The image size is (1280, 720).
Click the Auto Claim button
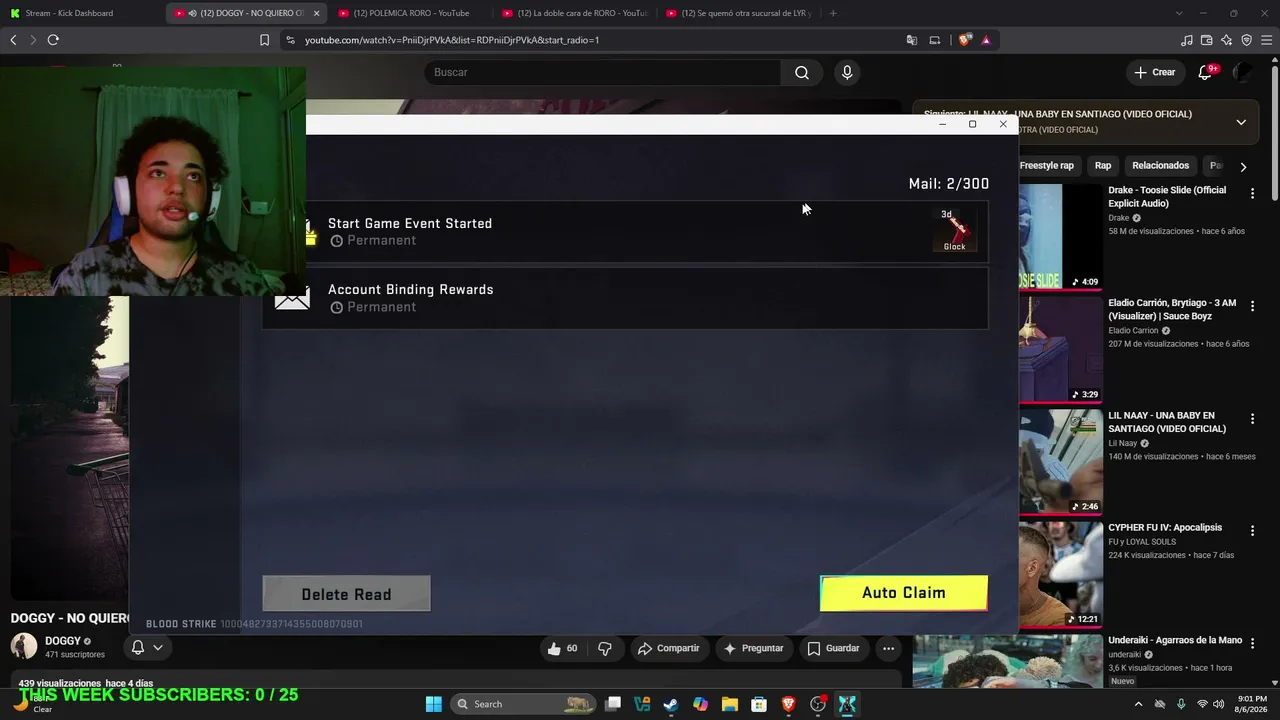904,593
